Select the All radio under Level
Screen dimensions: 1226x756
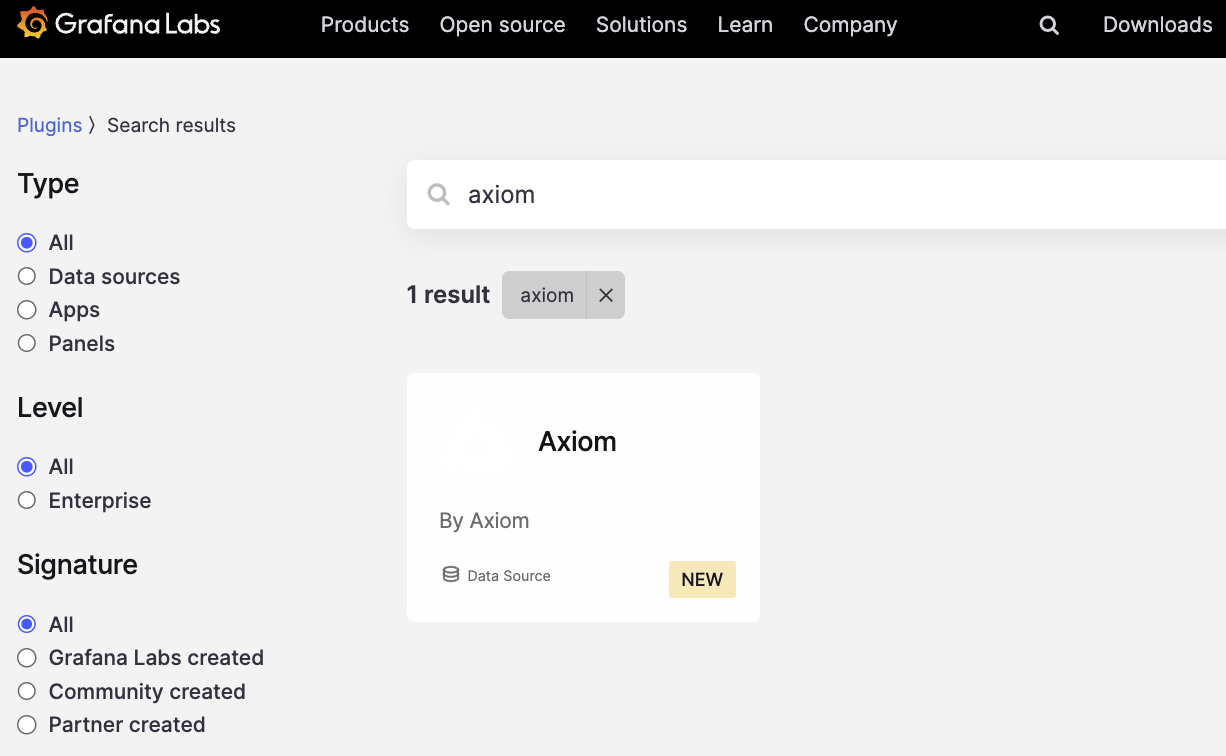point(27,467)
